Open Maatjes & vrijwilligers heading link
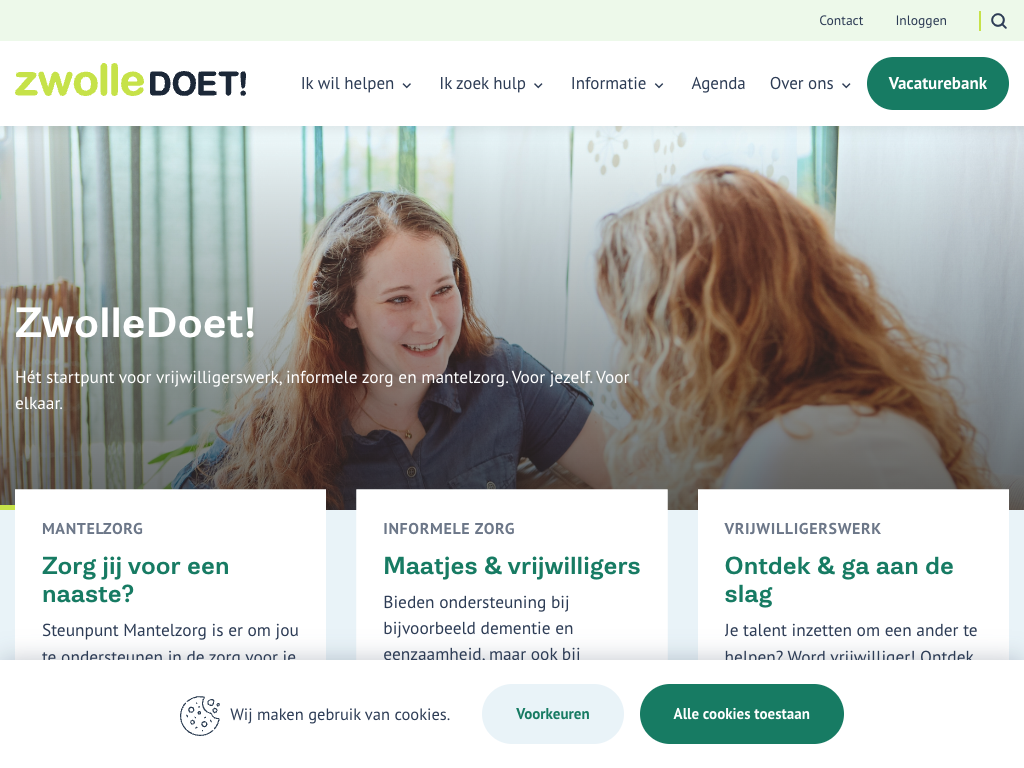 511,566
